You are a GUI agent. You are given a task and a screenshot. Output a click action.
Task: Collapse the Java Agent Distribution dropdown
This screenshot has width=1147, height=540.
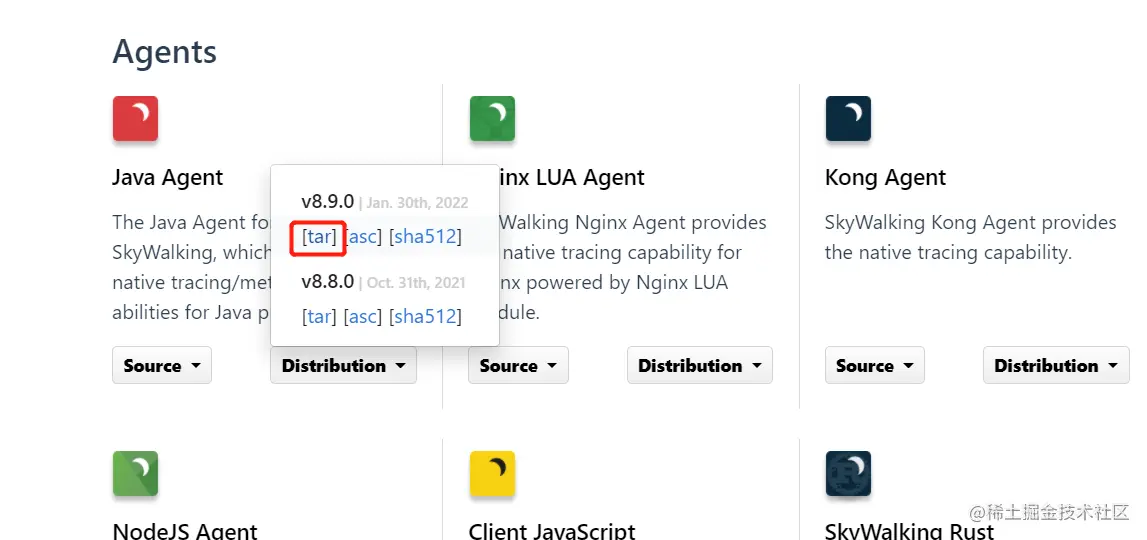[343, 365]
